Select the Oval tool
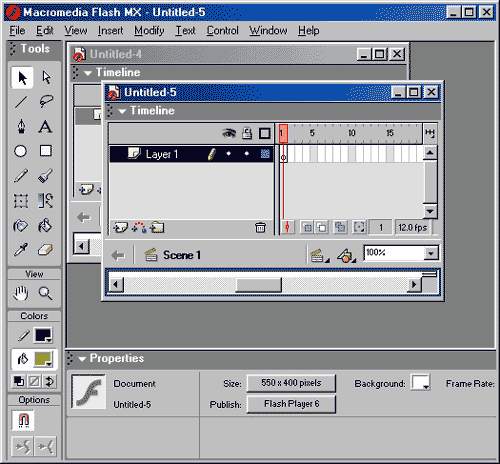Image resolution: width=500 pixels, height=464 pixels. click(21, 151)
